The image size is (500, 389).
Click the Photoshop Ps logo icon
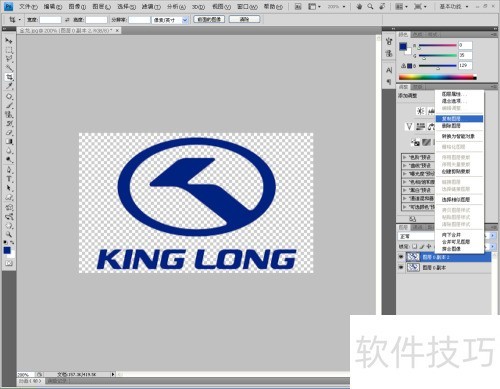click(x=9, y=6)
